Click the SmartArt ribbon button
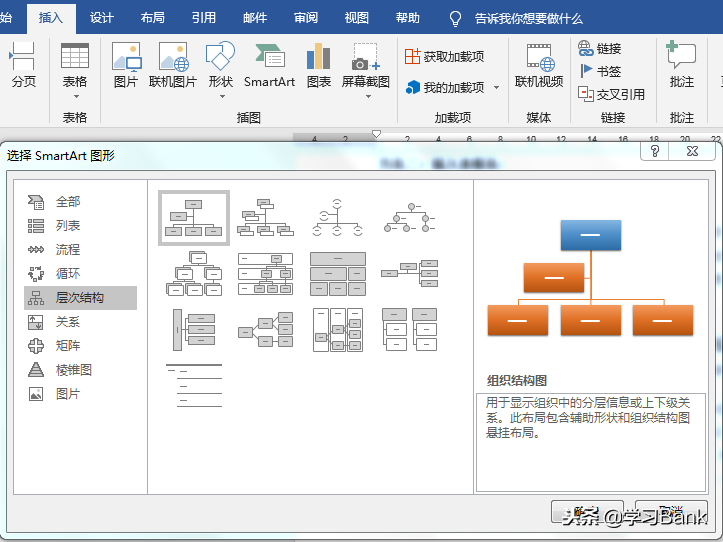The height and width of the screenshot is (542, 723). click(269, 65)
